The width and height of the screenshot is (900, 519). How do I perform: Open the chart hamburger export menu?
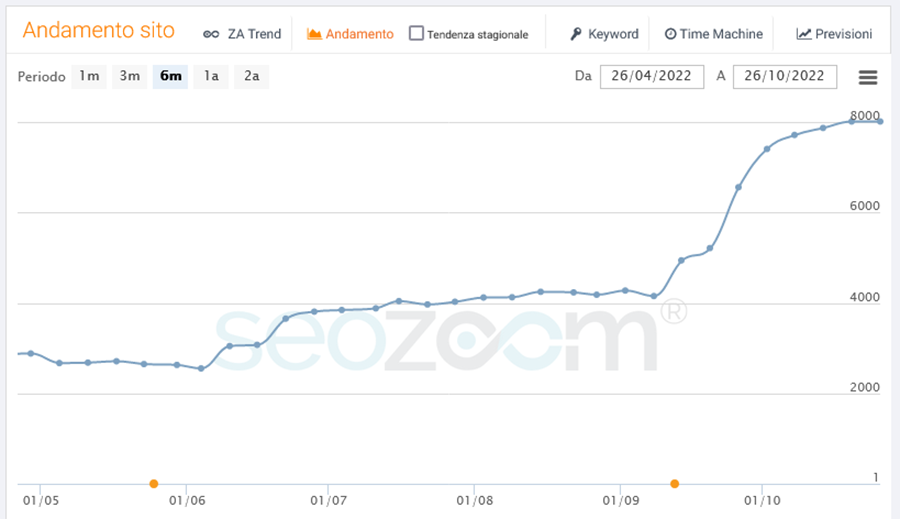[868, 77]
